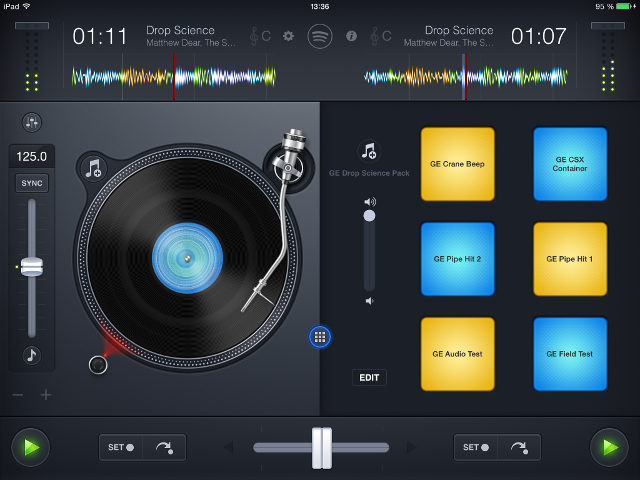Screen dimensions: 640x480
Task: Toggle the sampler pad grid view
Action: [x=320, y=337]
